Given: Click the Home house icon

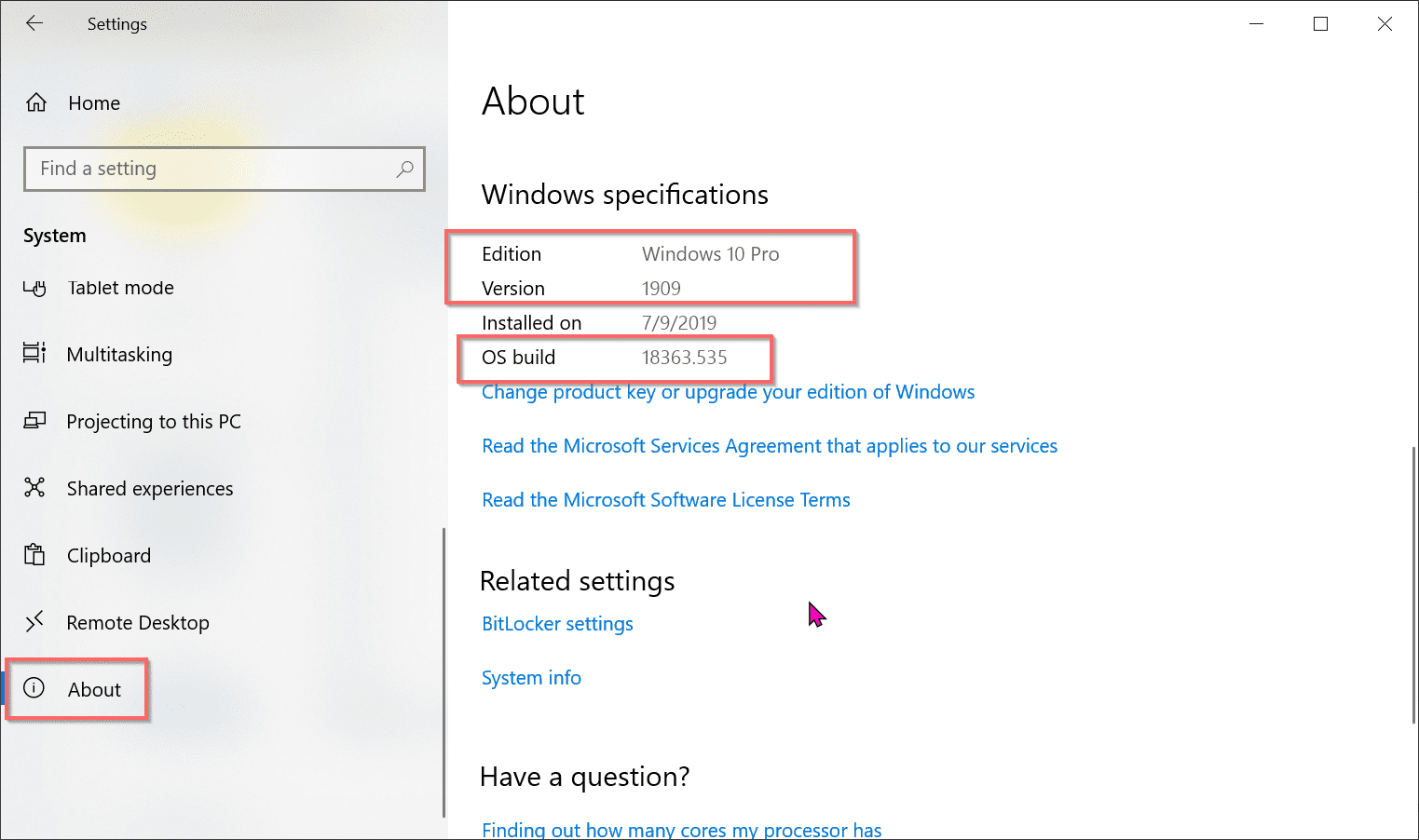Looking at the screenshot, I should (34, 102).
